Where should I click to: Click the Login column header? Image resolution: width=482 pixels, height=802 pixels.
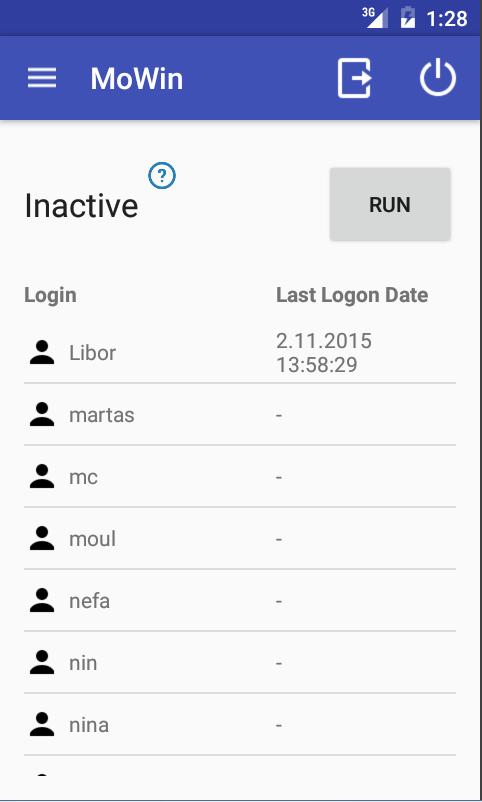click(x=50, y=295)
